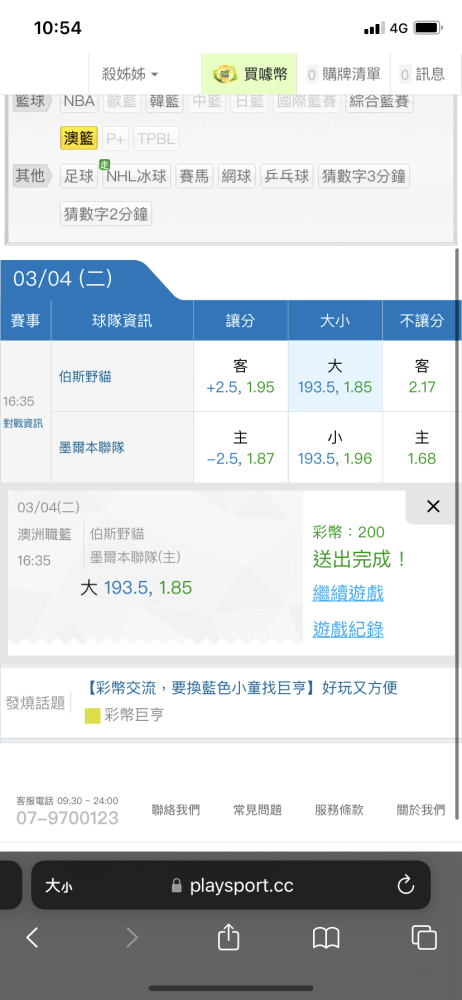Image resolution: width=462 pixels, height=1000 pixels.
Task: Choose the 足球 sport button
Action: click(x=79, y=176)
